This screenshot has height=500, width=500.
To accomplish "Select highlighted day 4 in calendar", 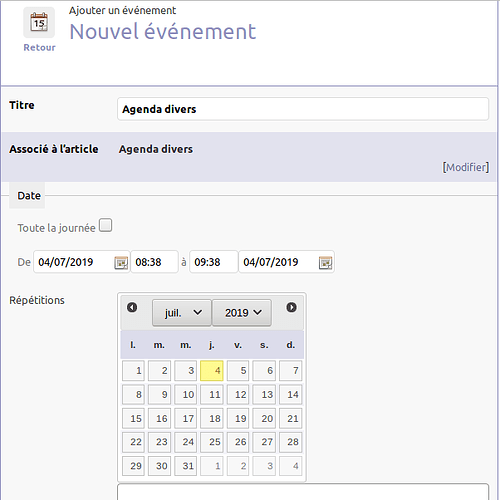I will pyautogui.click(x=212, y=371).
